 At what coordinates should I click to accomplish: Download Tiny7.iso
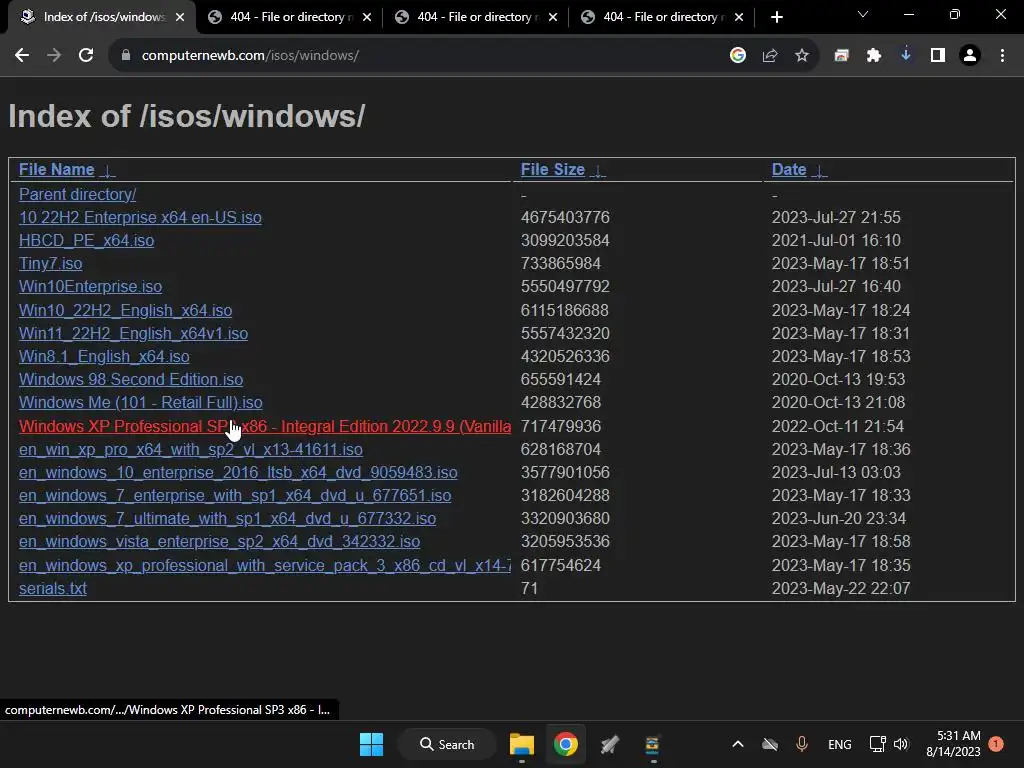[x=50, y=264]
